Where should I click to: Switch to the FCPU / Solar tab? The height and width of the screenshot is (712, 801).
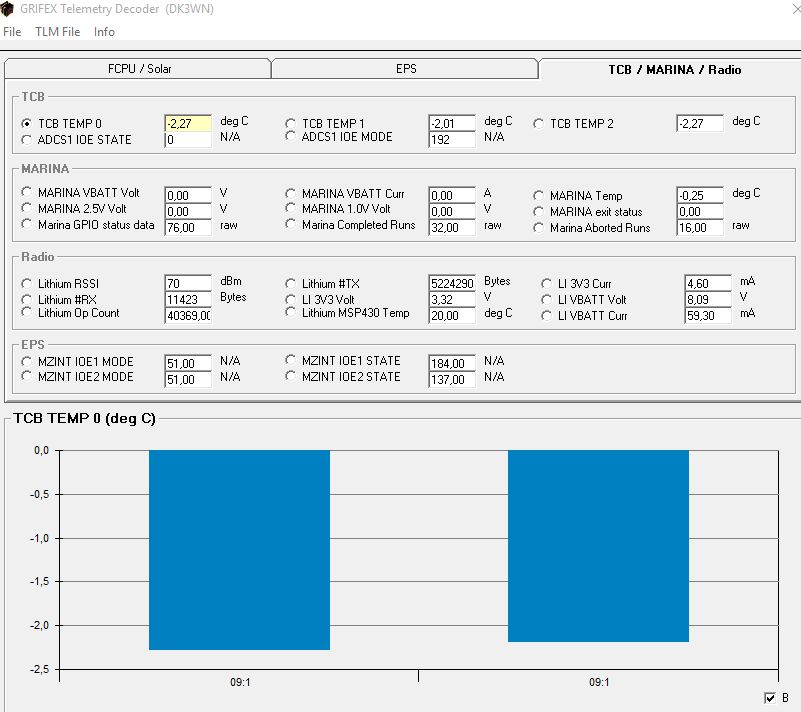click(x=138, y=68)
